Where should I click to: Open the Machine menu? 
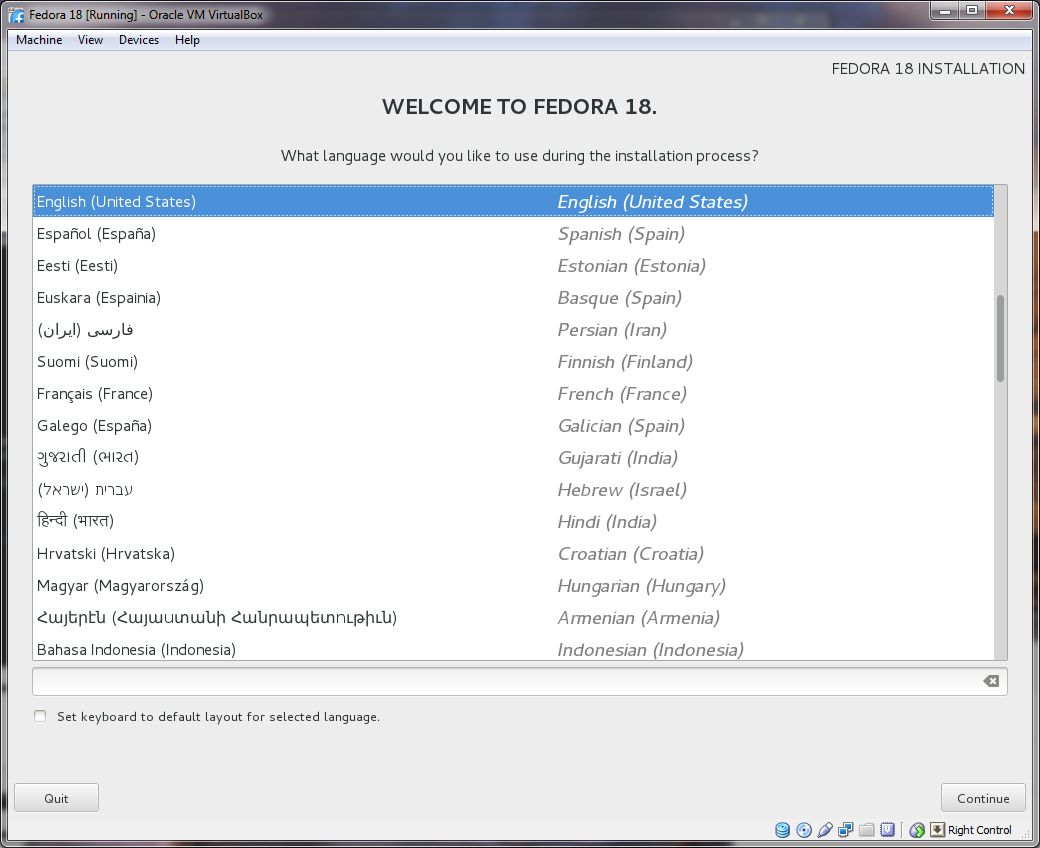[39, 40]
